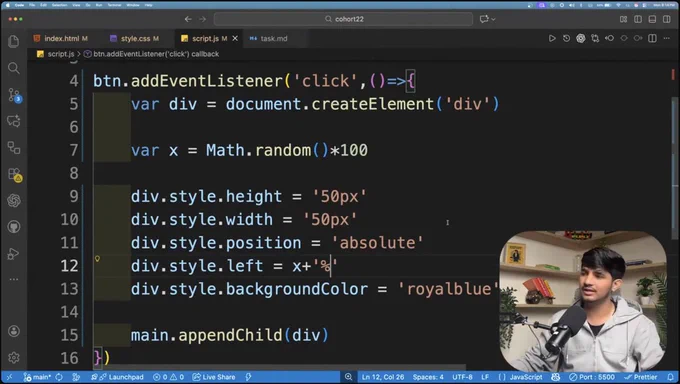The image size is (680, 384).
Task: Go forward in navigation history
Action: tap(203, 19)
